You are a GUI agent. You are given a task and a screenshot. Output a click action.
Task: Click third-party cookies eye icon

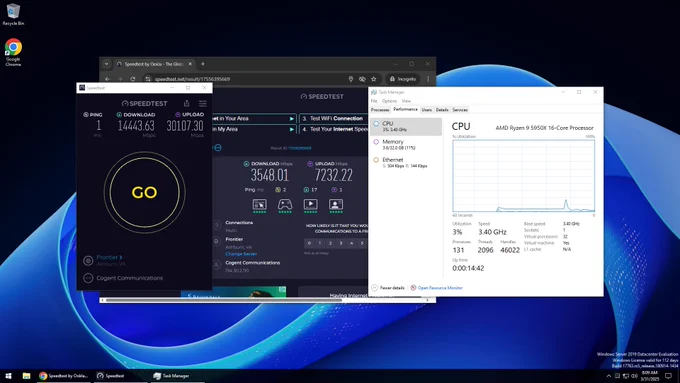362,79
